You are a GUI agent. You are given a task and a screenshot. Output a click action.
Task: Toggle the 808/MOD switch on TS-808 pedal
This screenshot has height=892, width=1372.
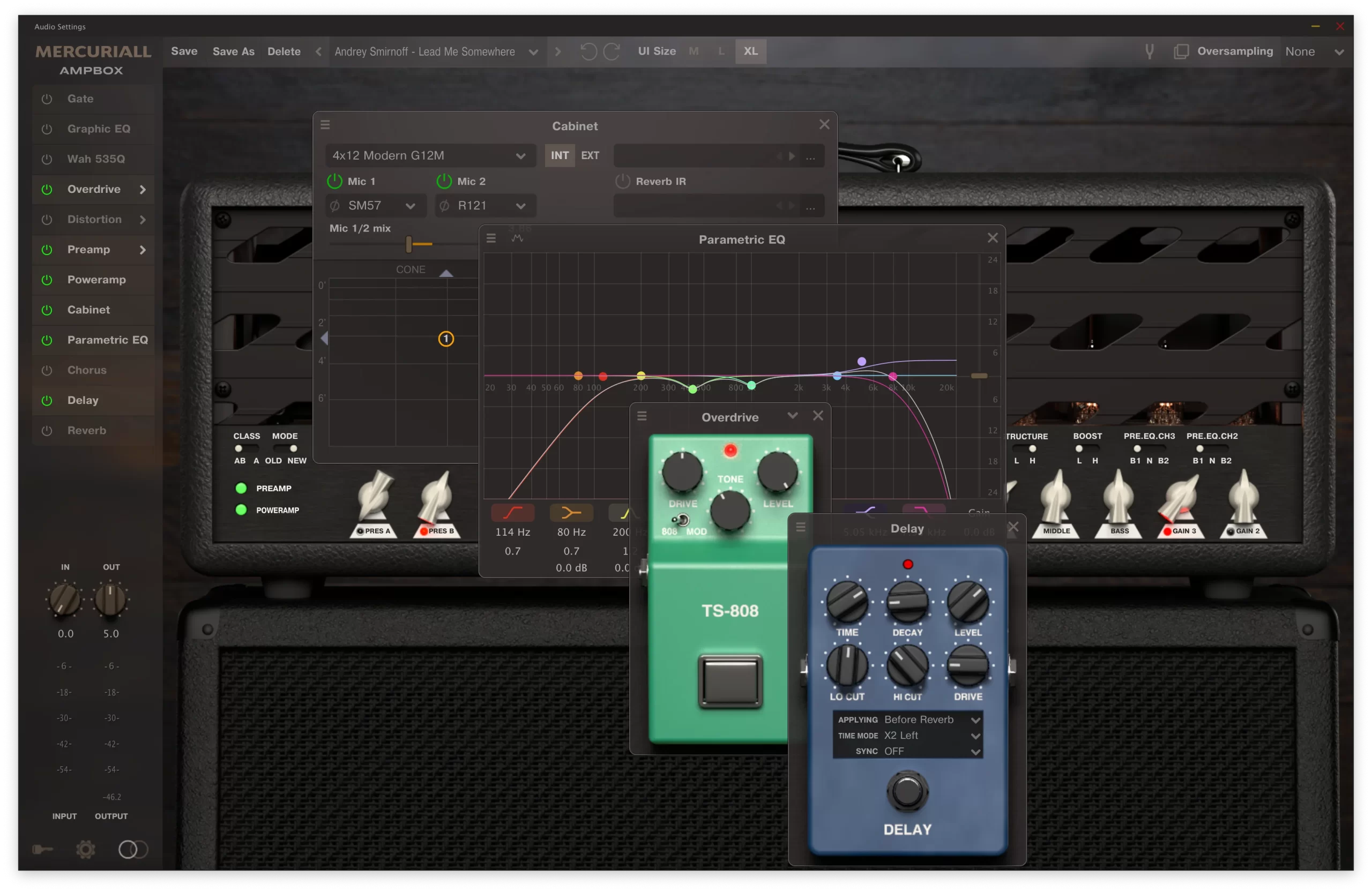click(681, 520)
